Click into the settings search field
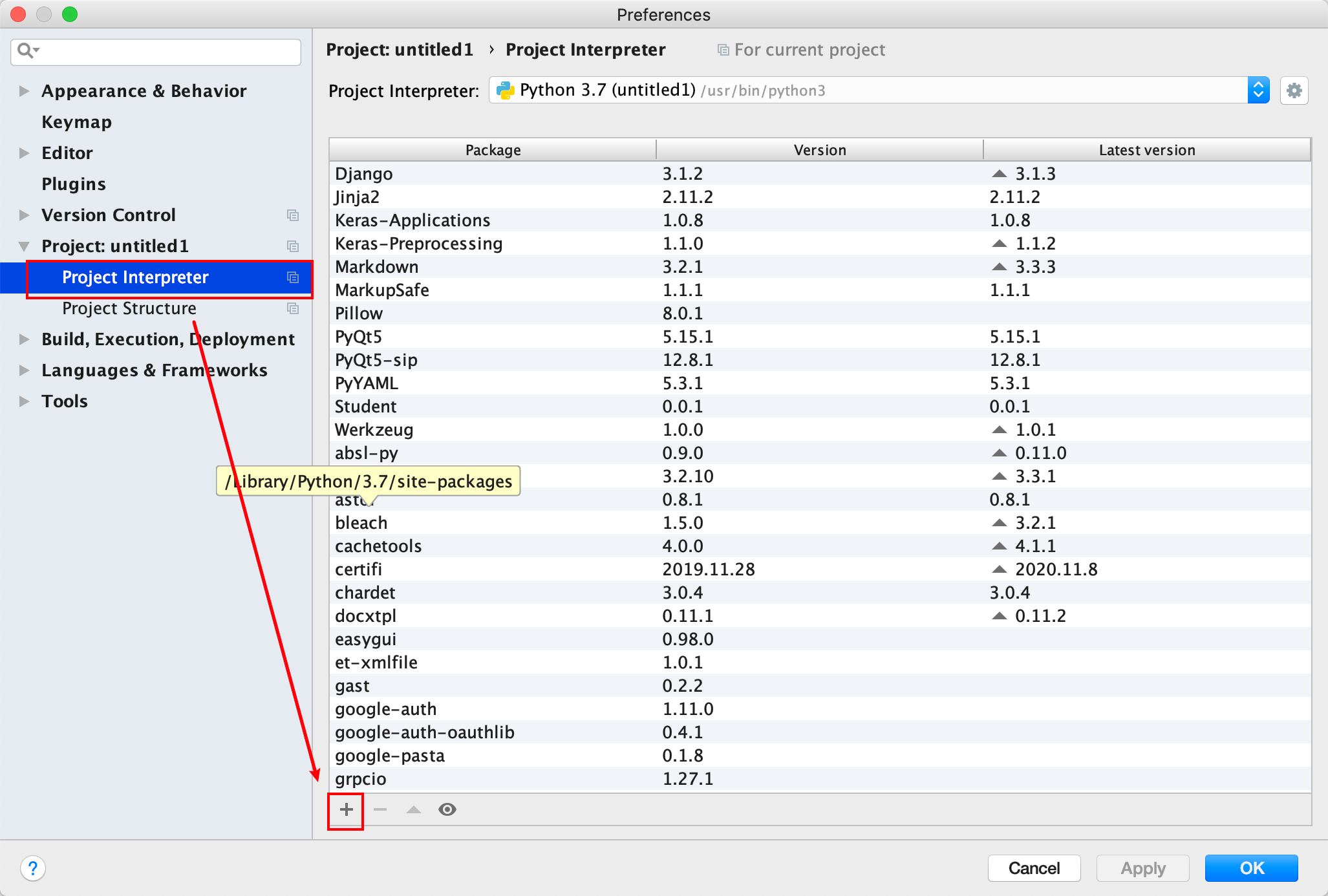Image resolution: width=1328 pixels, height=896 pixels. [x=168, y=51]
